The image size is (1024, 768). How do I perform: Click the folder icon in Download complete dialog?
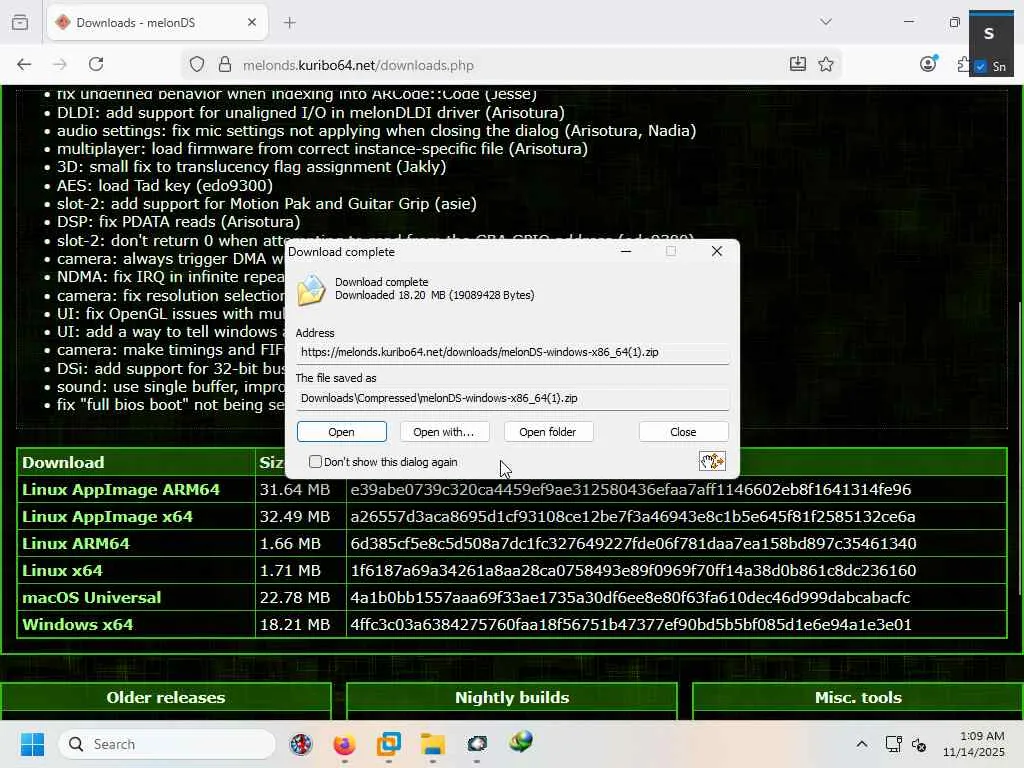pos(311,290)
